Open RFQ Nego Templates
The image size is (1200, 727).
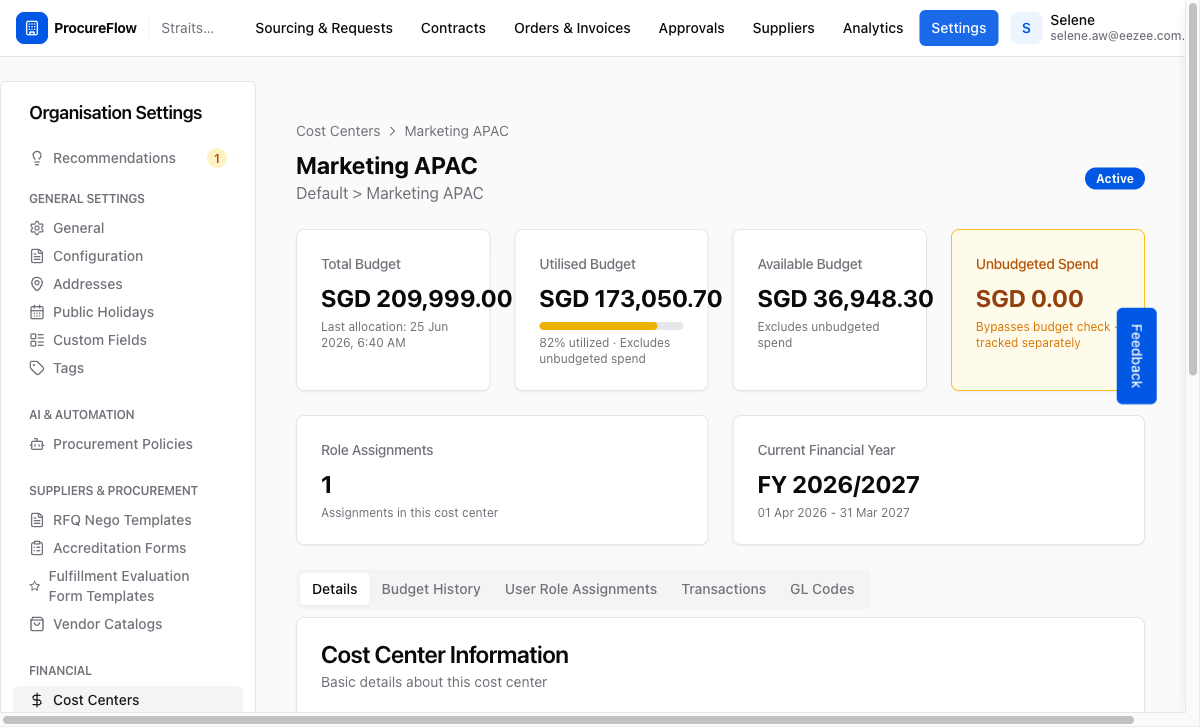(x=122, y=520)
